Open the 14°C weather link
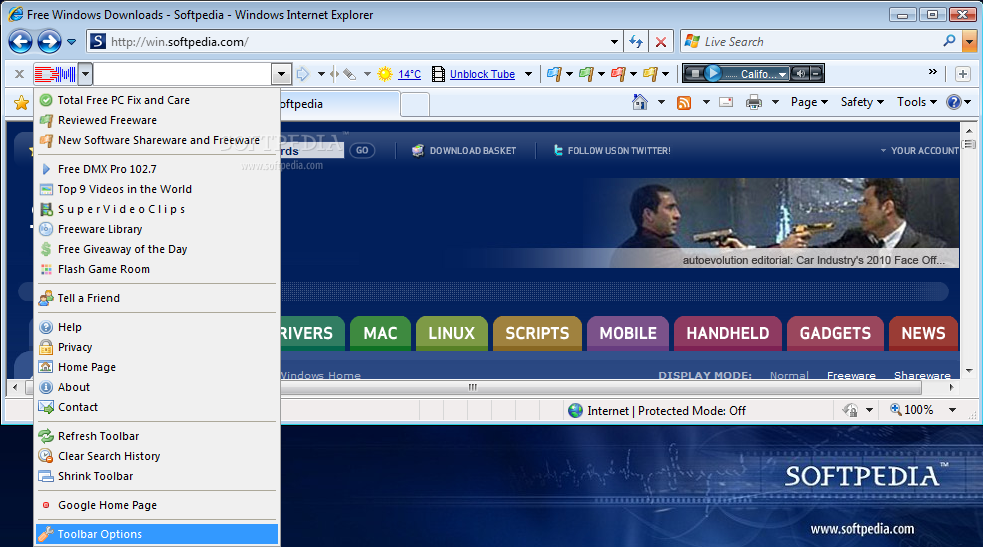The width and height of the screenshot is (983, 547). point(409,74)
